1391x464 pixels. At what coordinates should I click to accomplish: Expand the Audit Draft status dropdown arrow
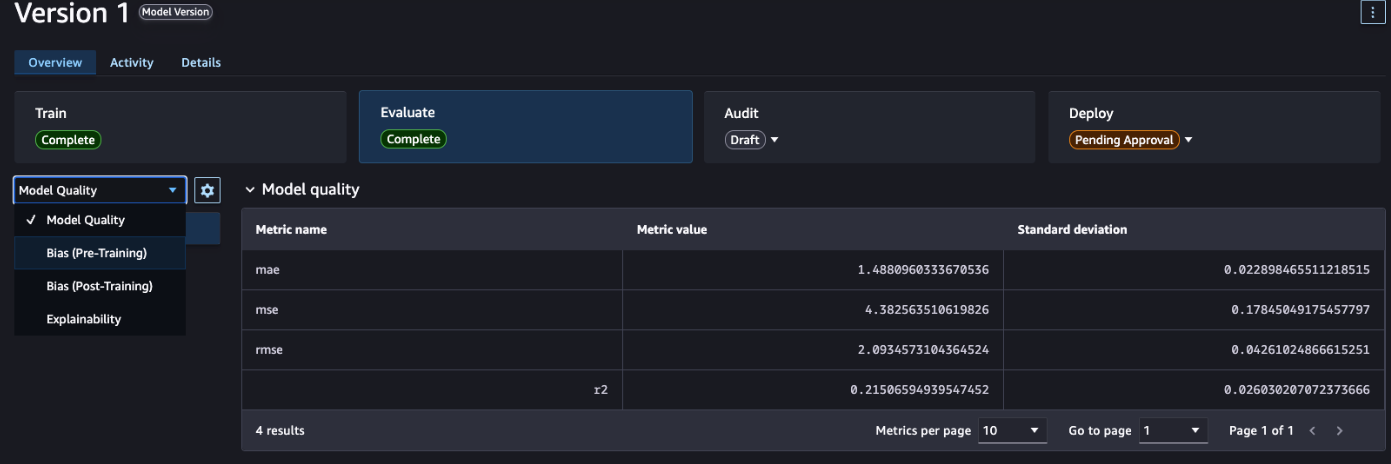click(x=774, y=140)
